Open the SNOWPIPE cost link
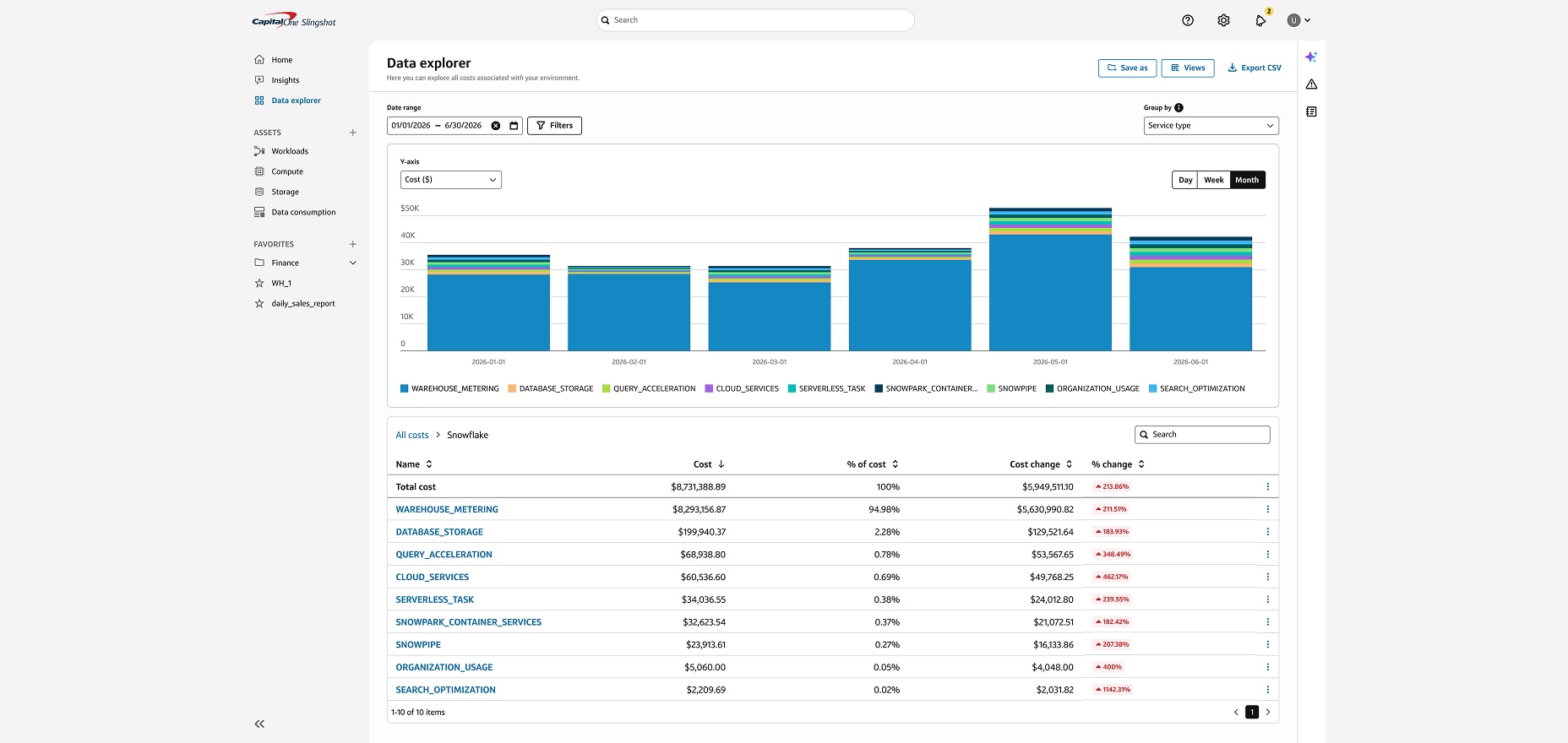Image resolution: width=1568 pixels, height=743 pixels. tap(418, 644)
